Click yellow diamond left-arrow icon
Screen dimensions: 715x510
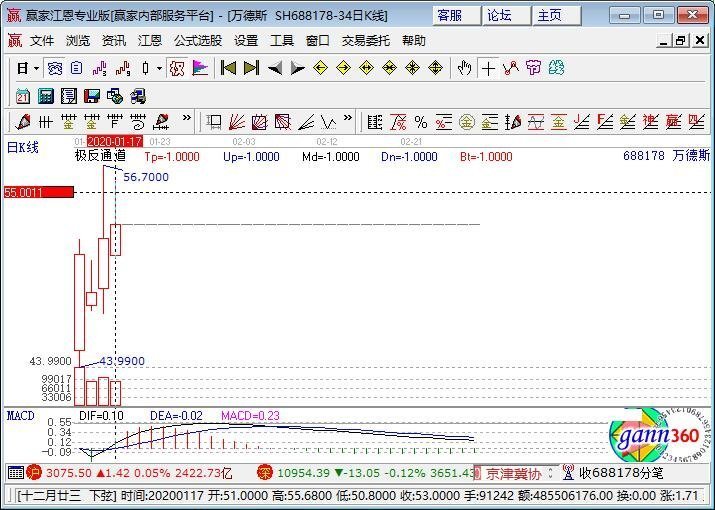click(x=321, y=68)
